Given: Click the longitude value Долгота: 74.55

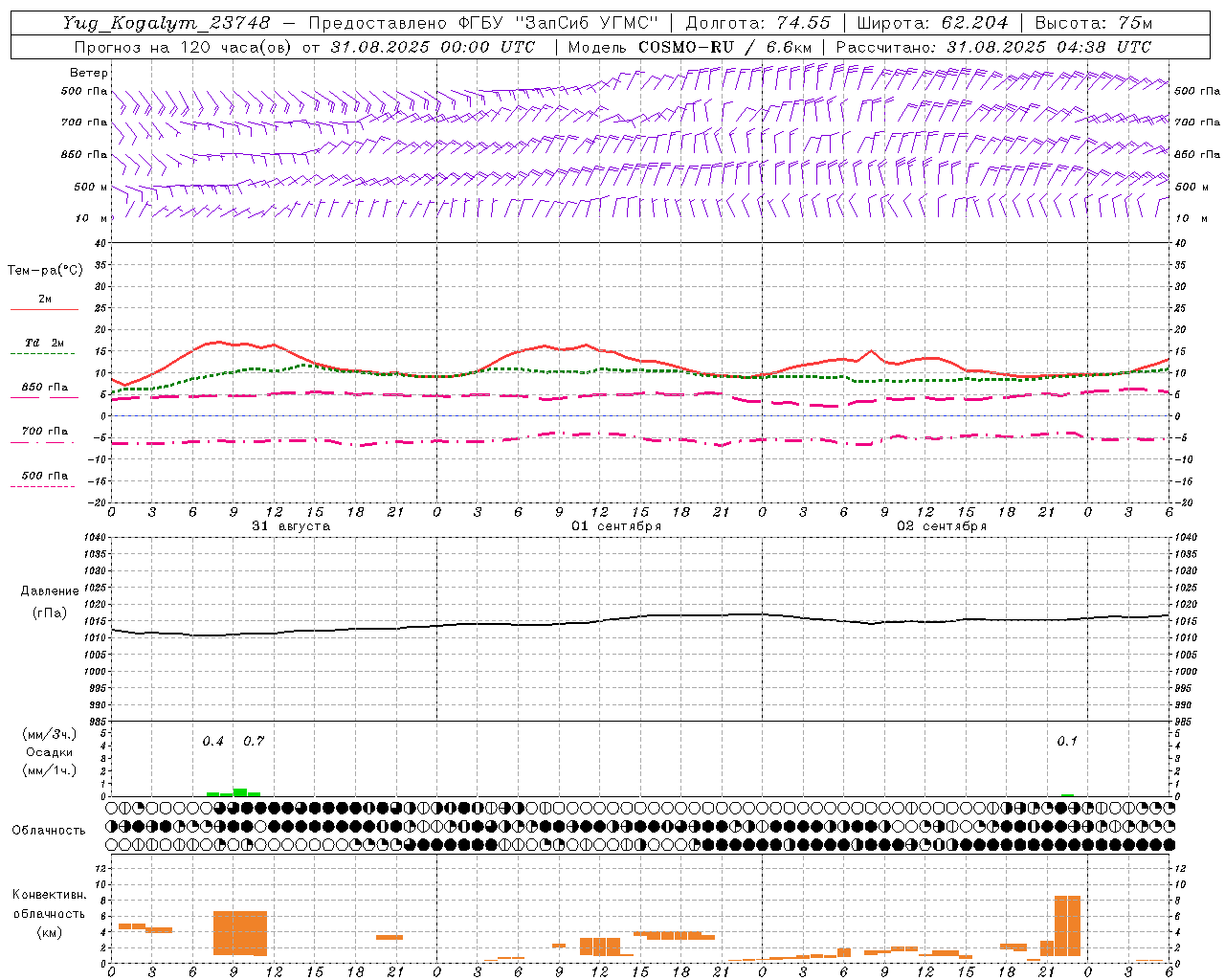Looking at the screenshot, I should (758, 23).
